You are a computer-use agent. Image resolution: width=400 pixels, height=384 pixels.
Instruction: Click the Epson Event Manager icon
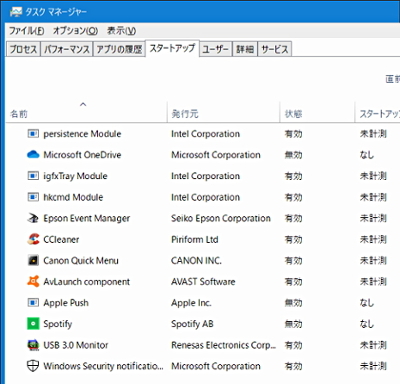click(x=33, y=218)
